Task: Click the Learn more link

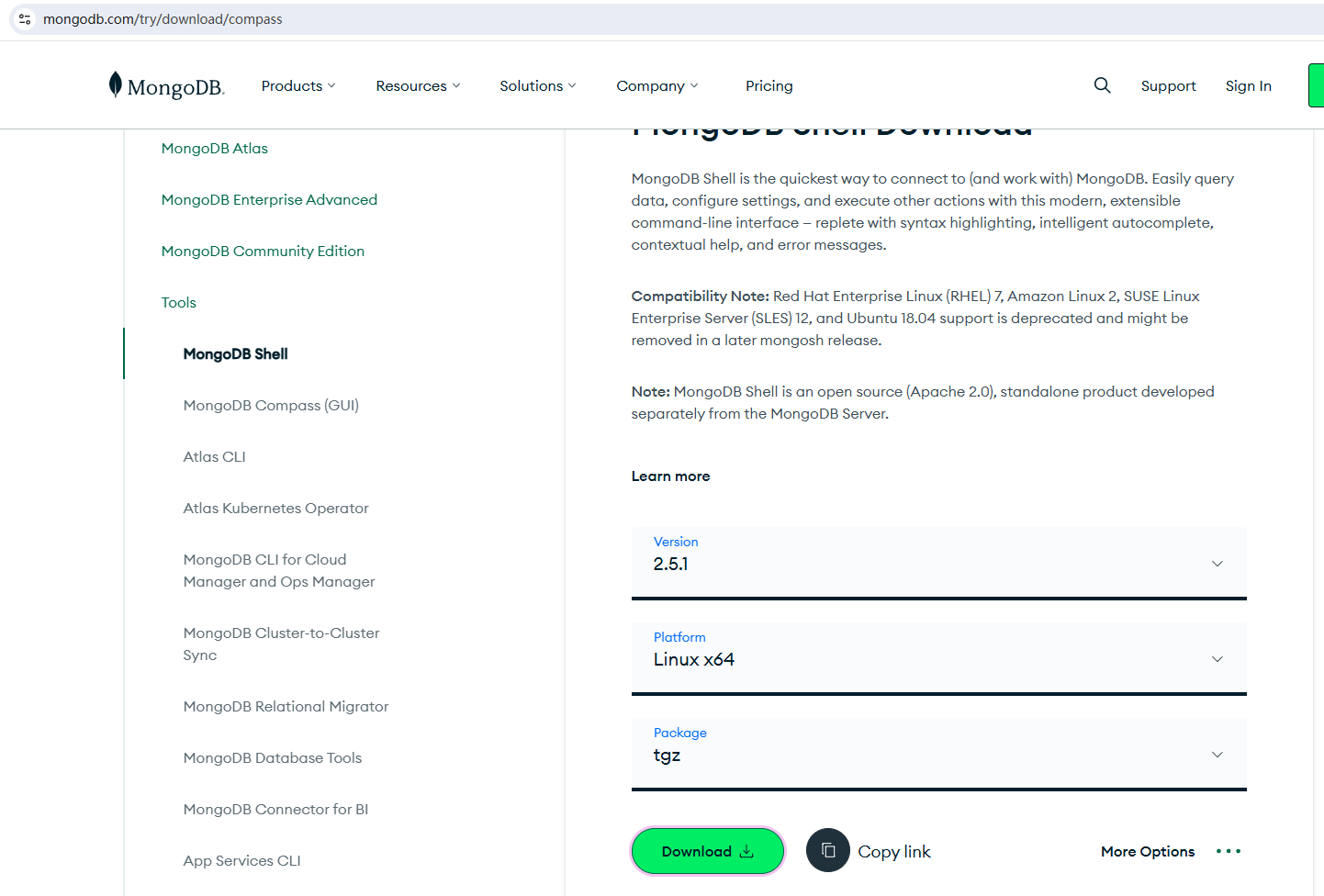Action: pyautogui.click(x=670, y=476)
